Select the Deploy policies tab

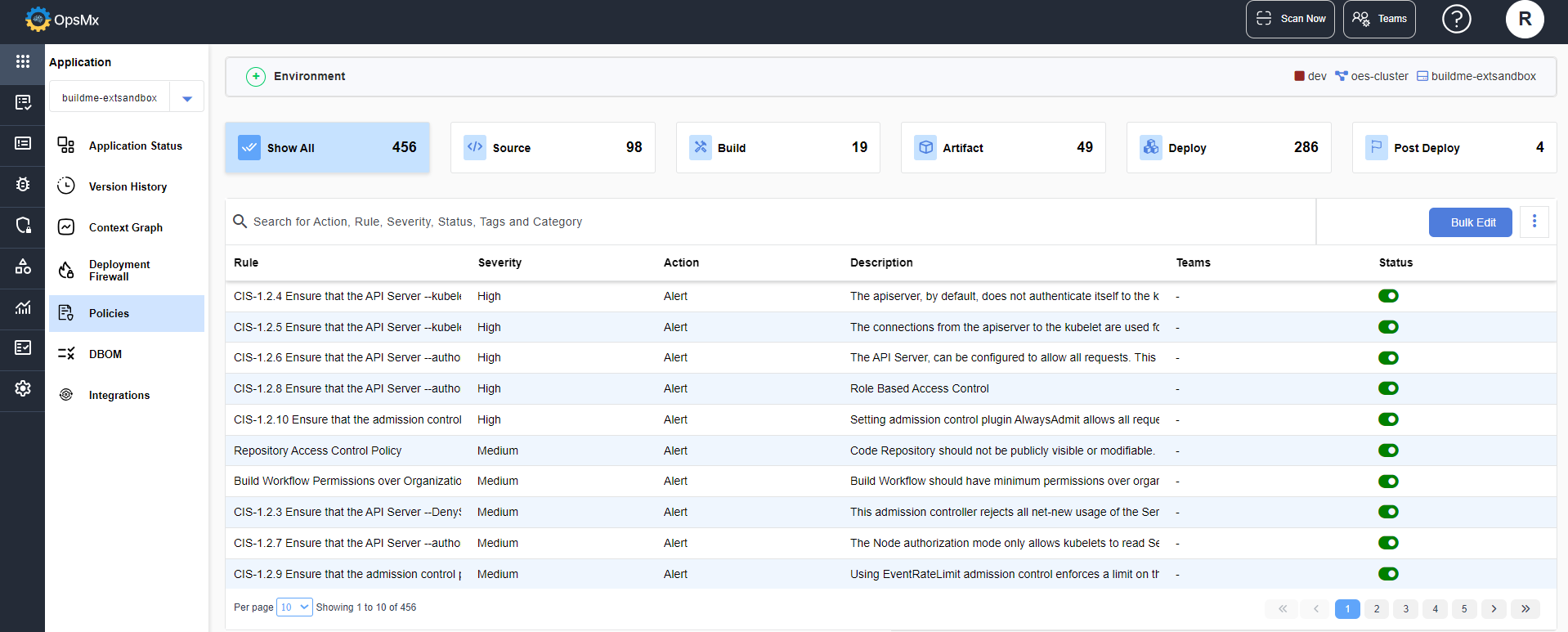pos(1228,148)
